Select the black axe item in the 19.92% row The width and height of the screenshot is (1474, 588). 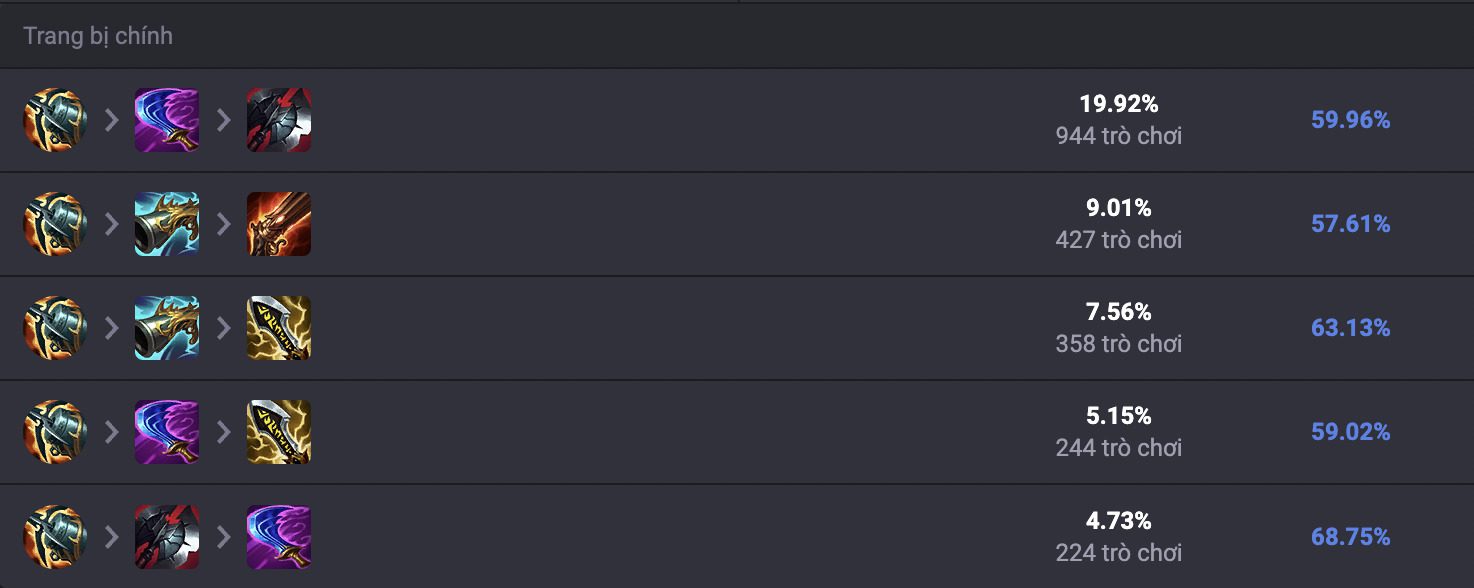[x=279, y=120]
